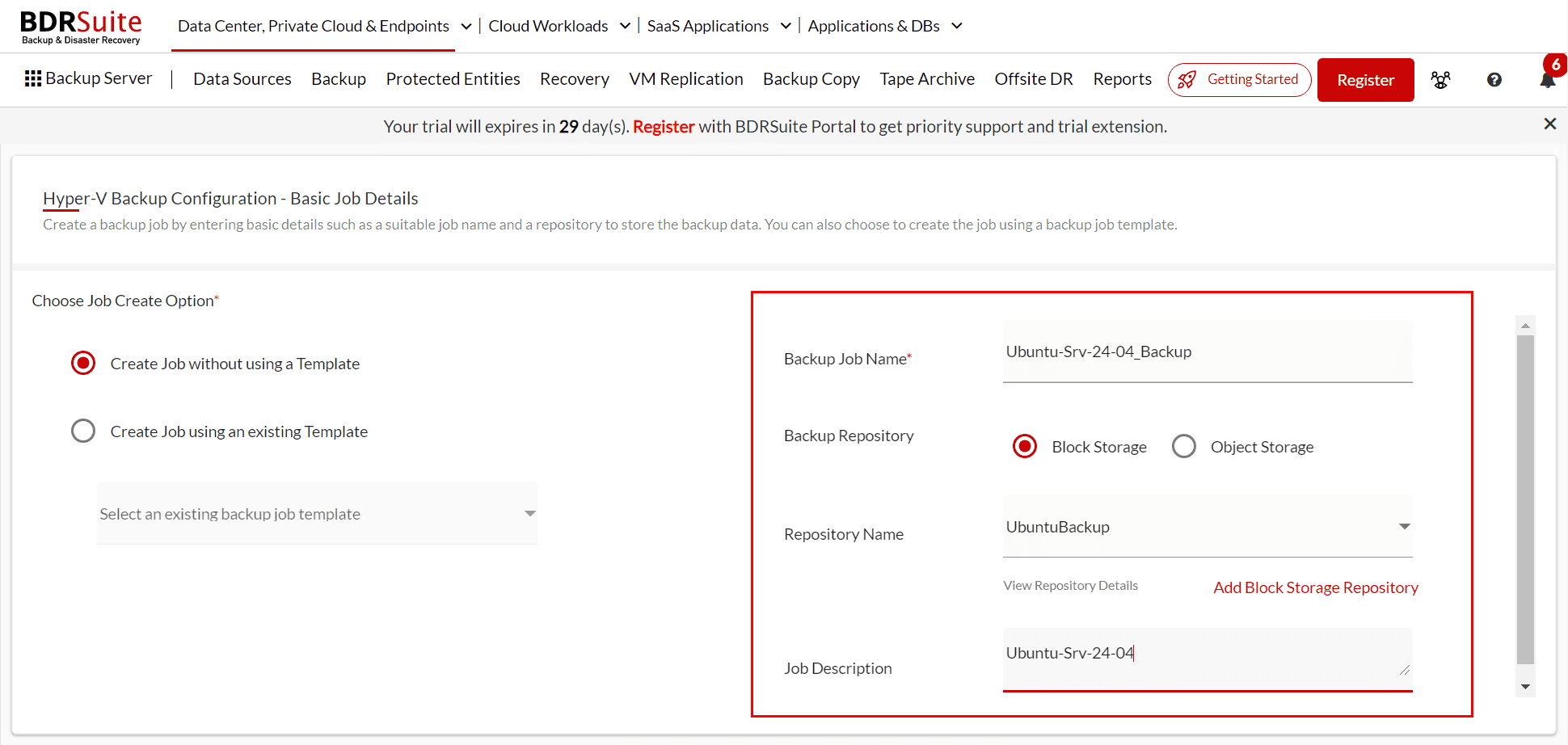The width and height of the screenshot is (1568, 745).
Task: Open the user management people icon
Action: tap(1440, 80)
